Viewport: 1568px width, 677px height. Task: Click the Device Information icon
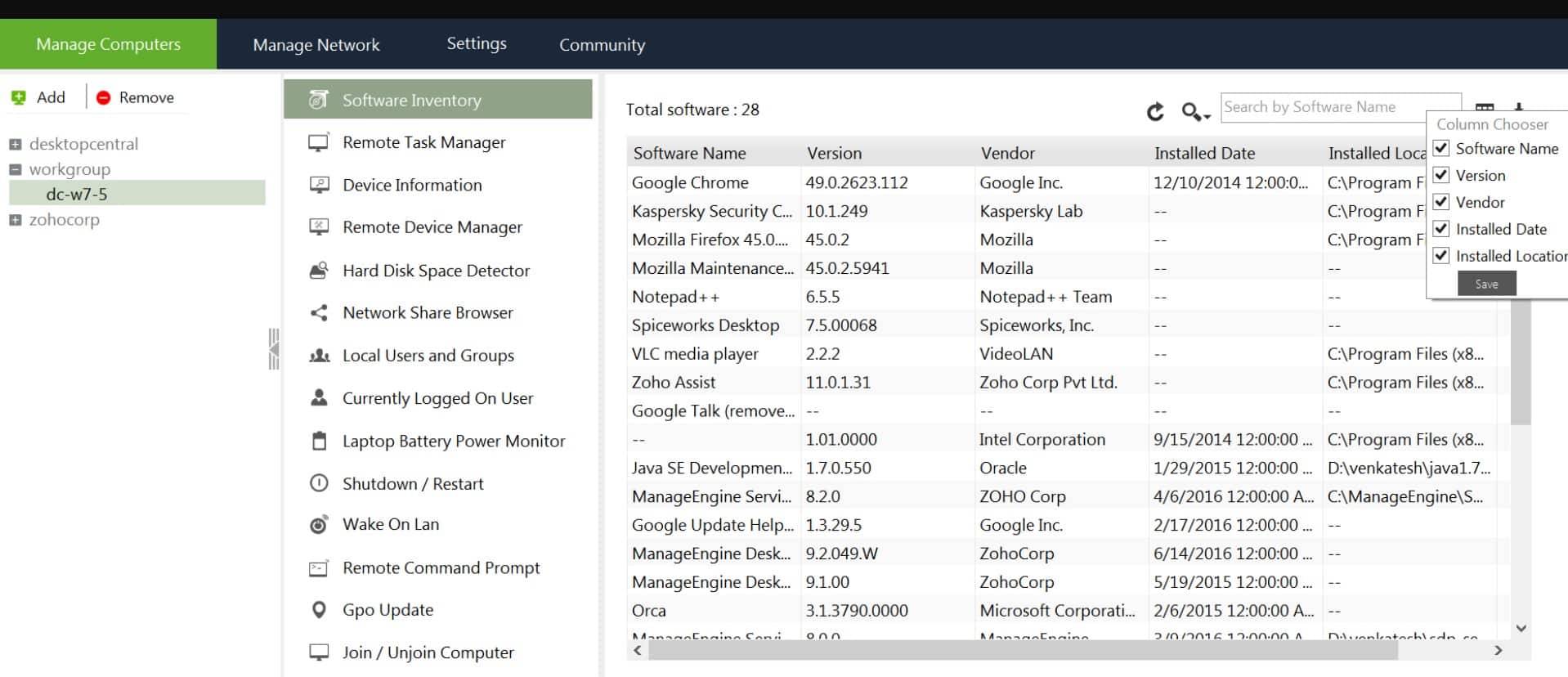coord(318,185)
